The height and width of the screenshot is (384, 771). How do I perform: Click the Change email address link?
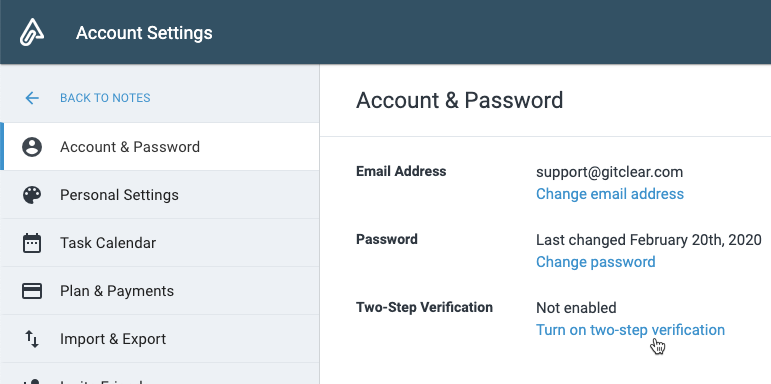610,194
